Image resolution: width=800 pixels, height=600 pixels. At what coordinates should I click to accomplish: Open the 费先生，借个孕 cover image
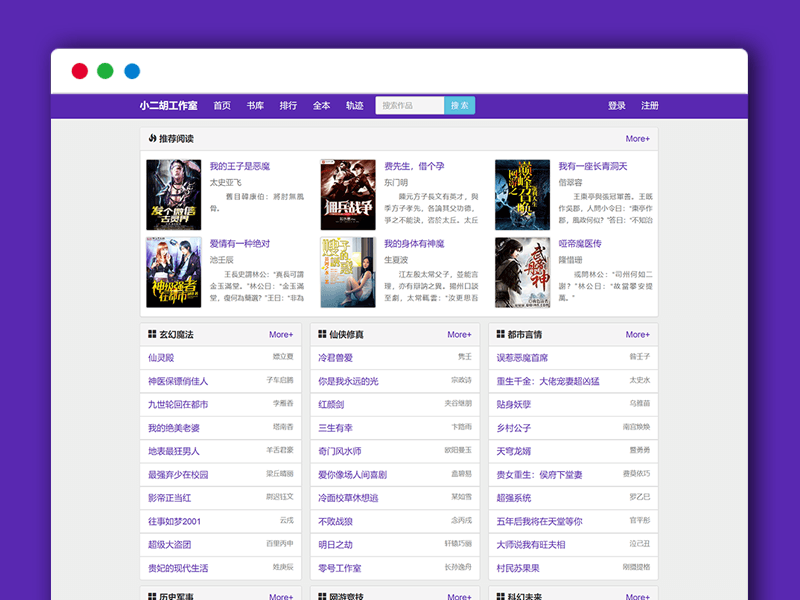347,194
